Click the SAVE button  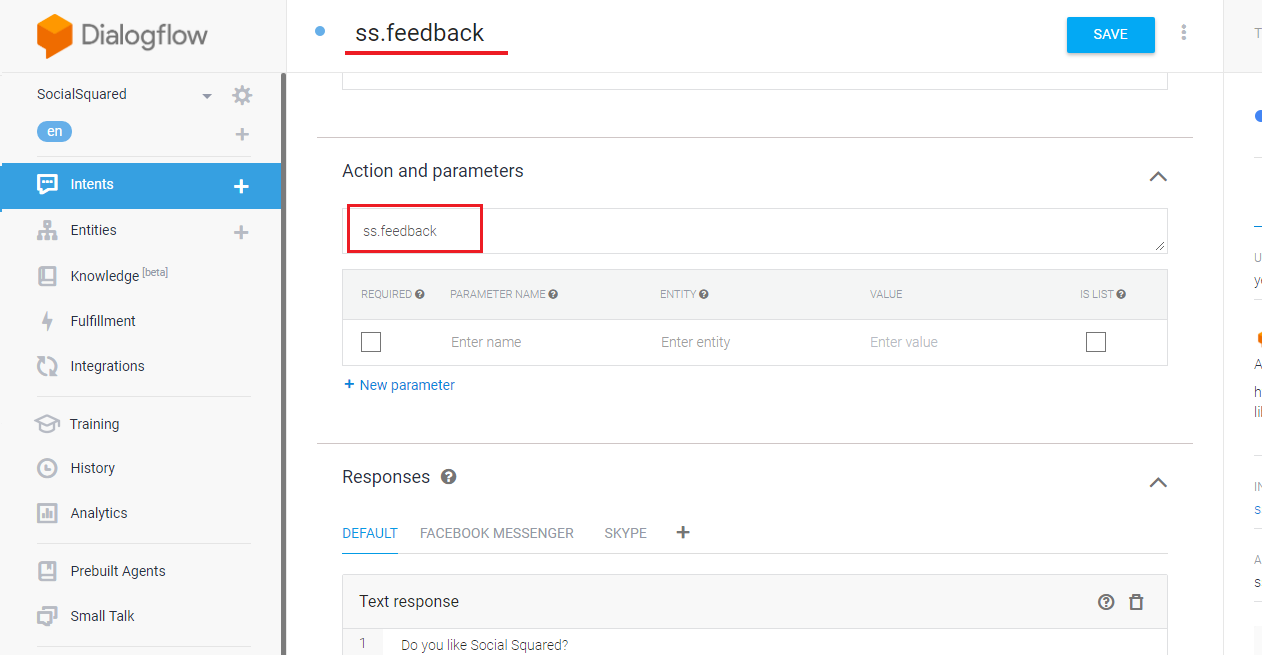pos(1110,34)
